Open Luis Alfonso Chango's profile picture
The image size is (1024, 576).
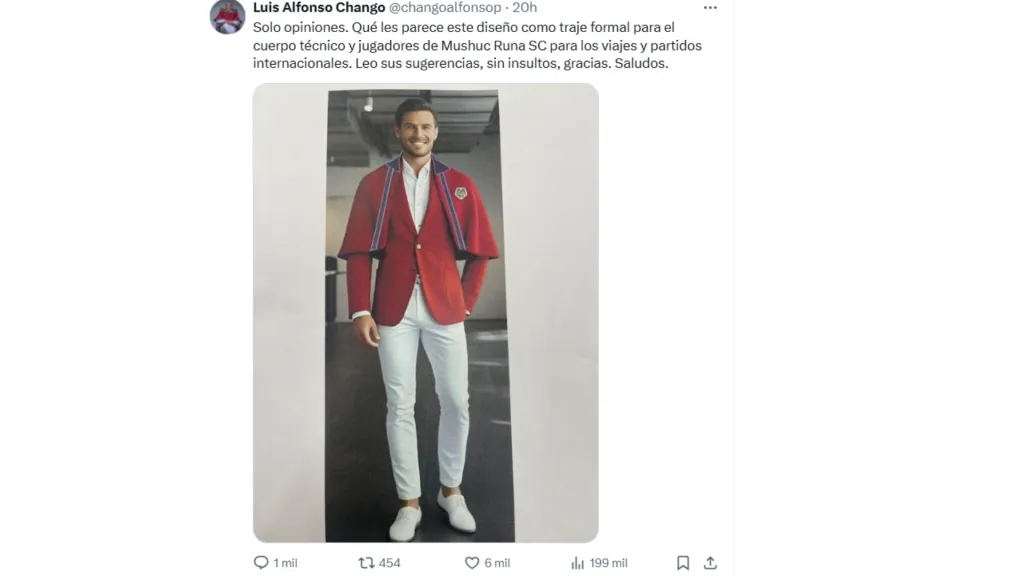[227, 16]
